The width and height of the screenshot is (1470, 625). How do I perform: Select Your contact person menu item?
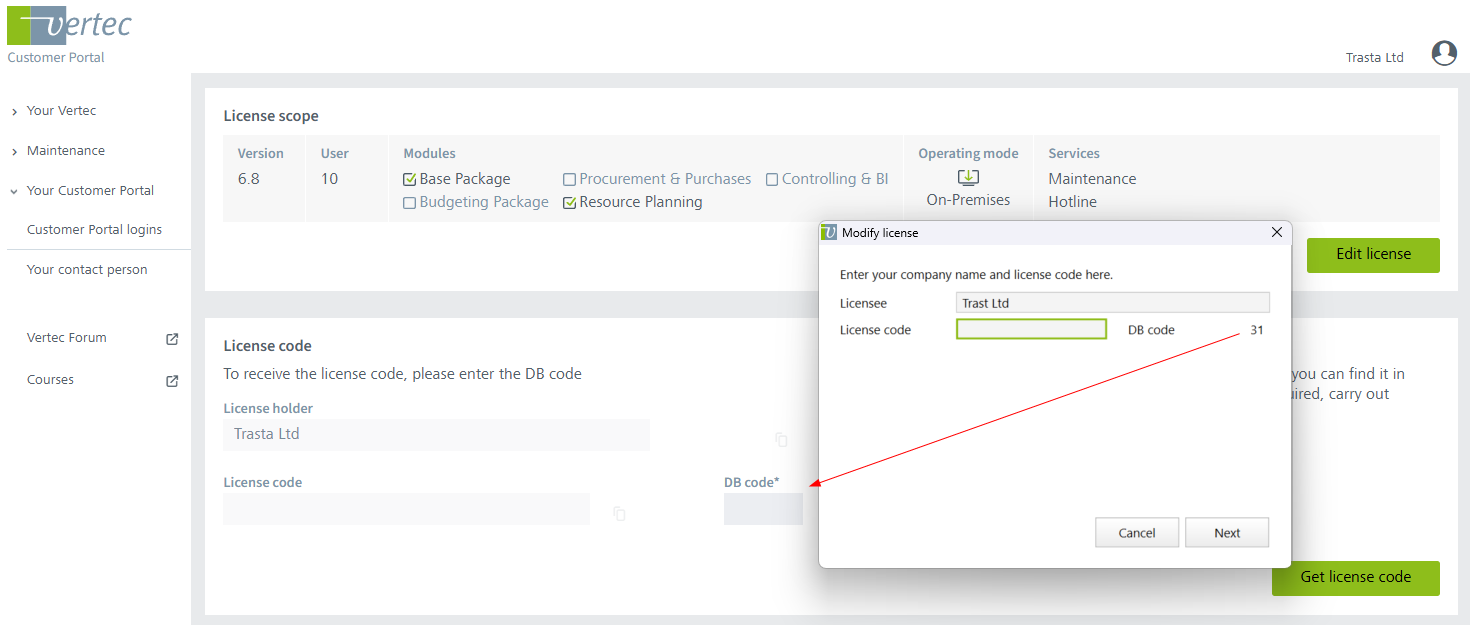pos(87,270)
